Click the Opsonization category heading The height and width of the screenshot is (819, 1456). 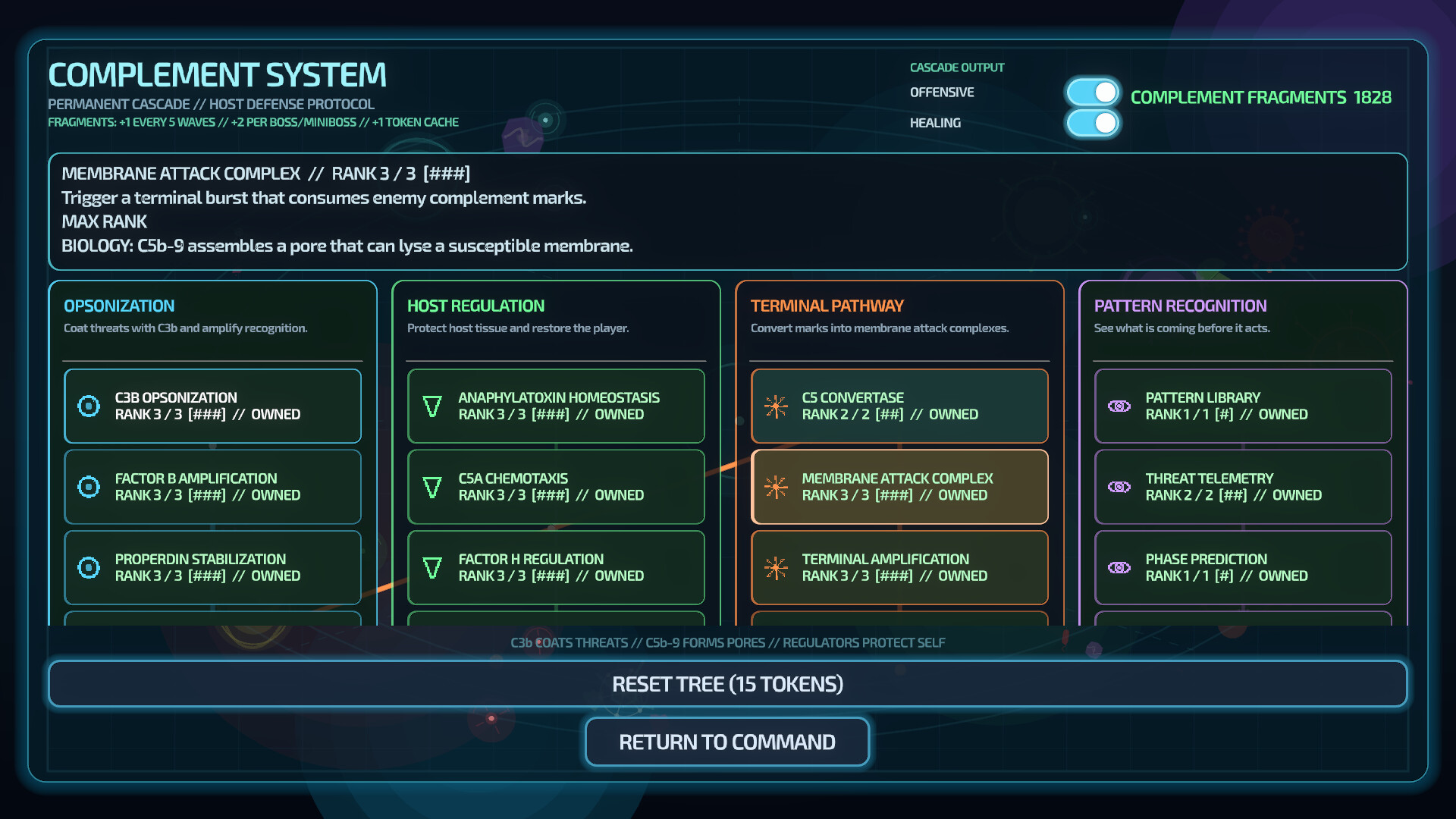(119, 306)
